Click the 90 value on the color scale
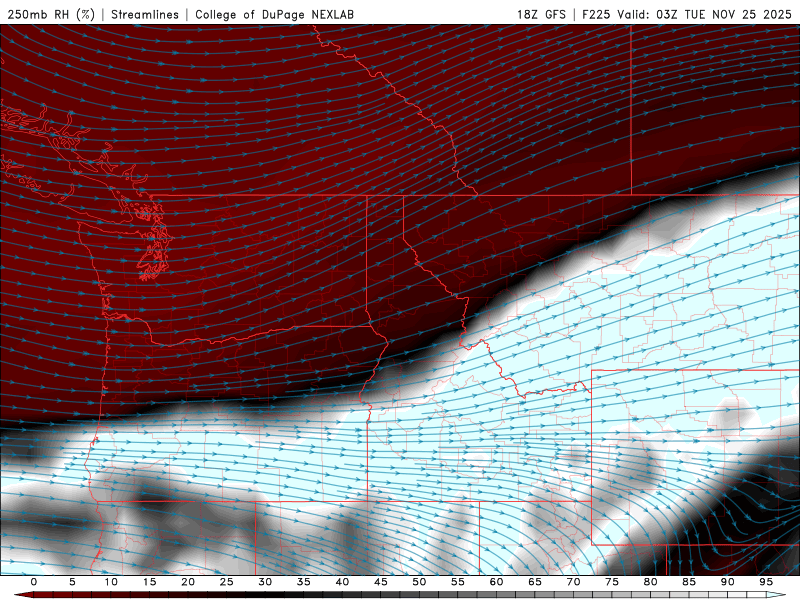This screenshot has height=600, width=800. pos(727,582)
